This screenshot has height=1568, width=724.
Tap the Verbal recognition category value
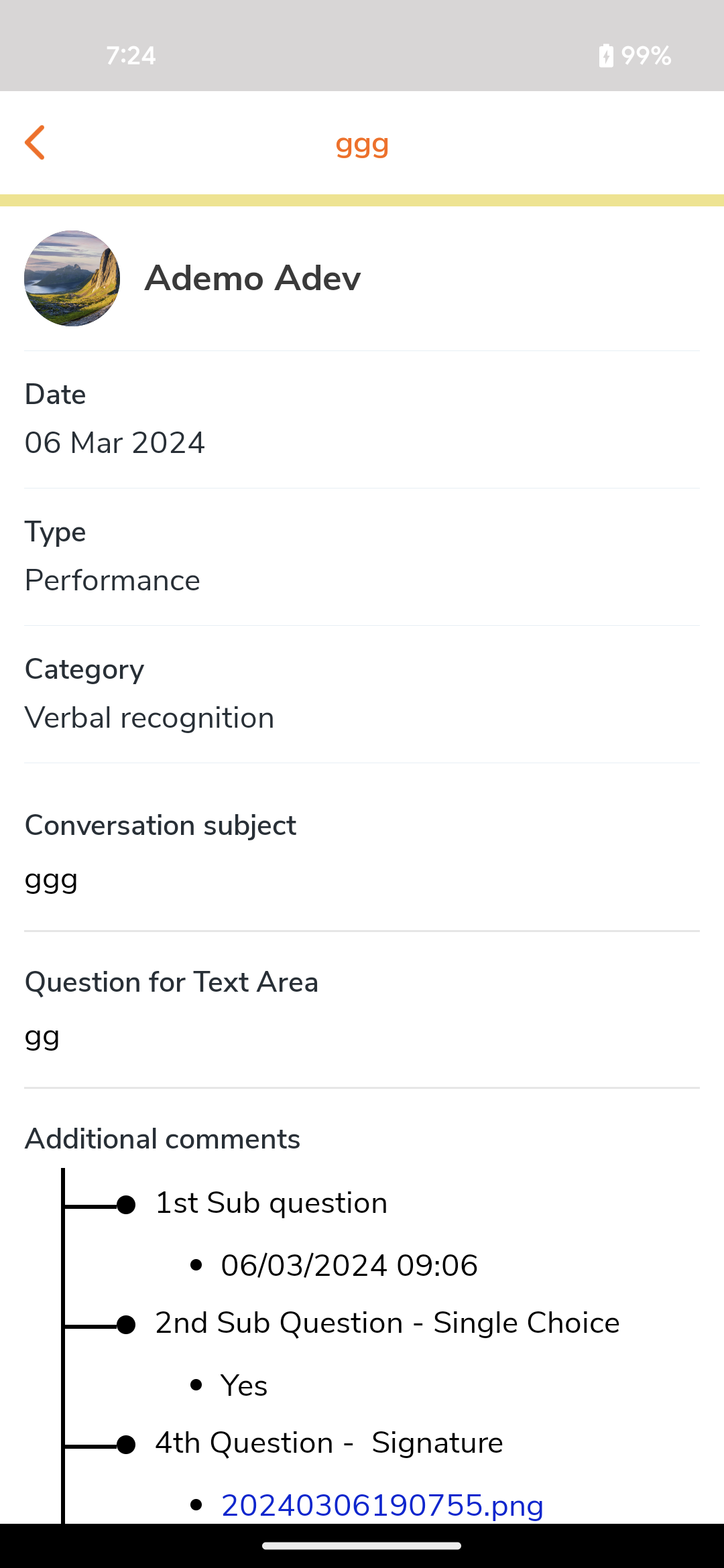click(149, 718)
